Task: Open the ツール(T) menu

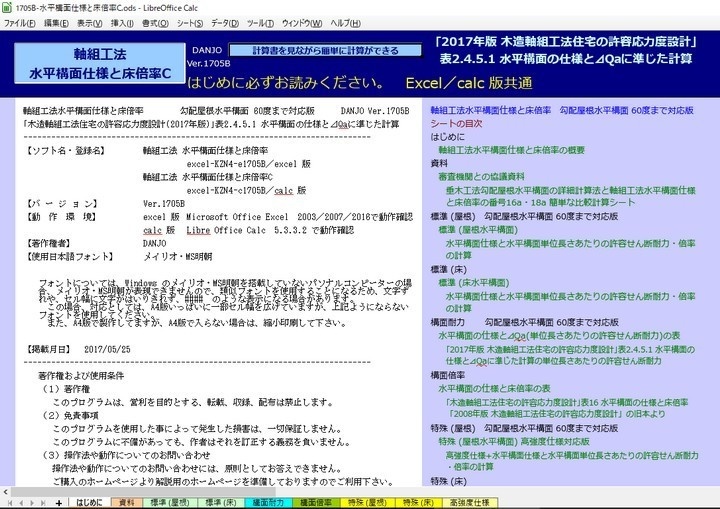Action: (x=260, y=23)
